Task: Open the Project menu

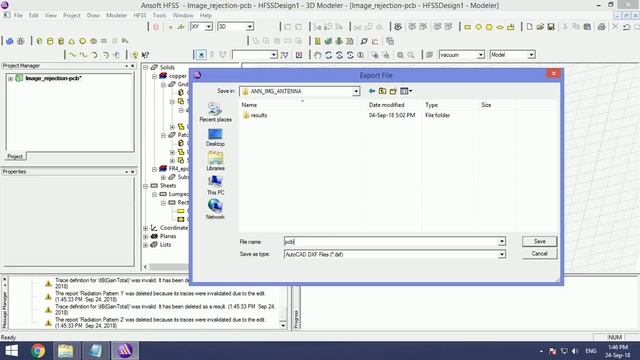Action: pos(71,16)
